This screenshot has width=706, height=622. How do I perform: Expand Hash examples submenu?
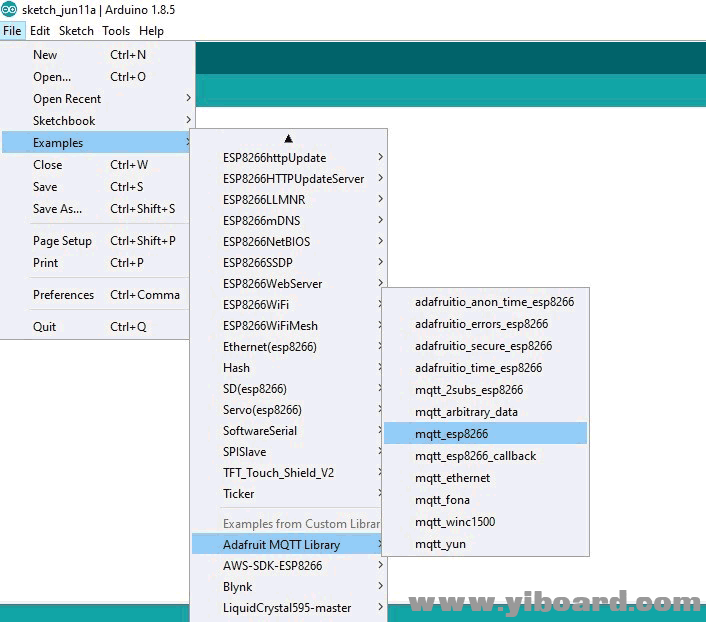(287, 368)
